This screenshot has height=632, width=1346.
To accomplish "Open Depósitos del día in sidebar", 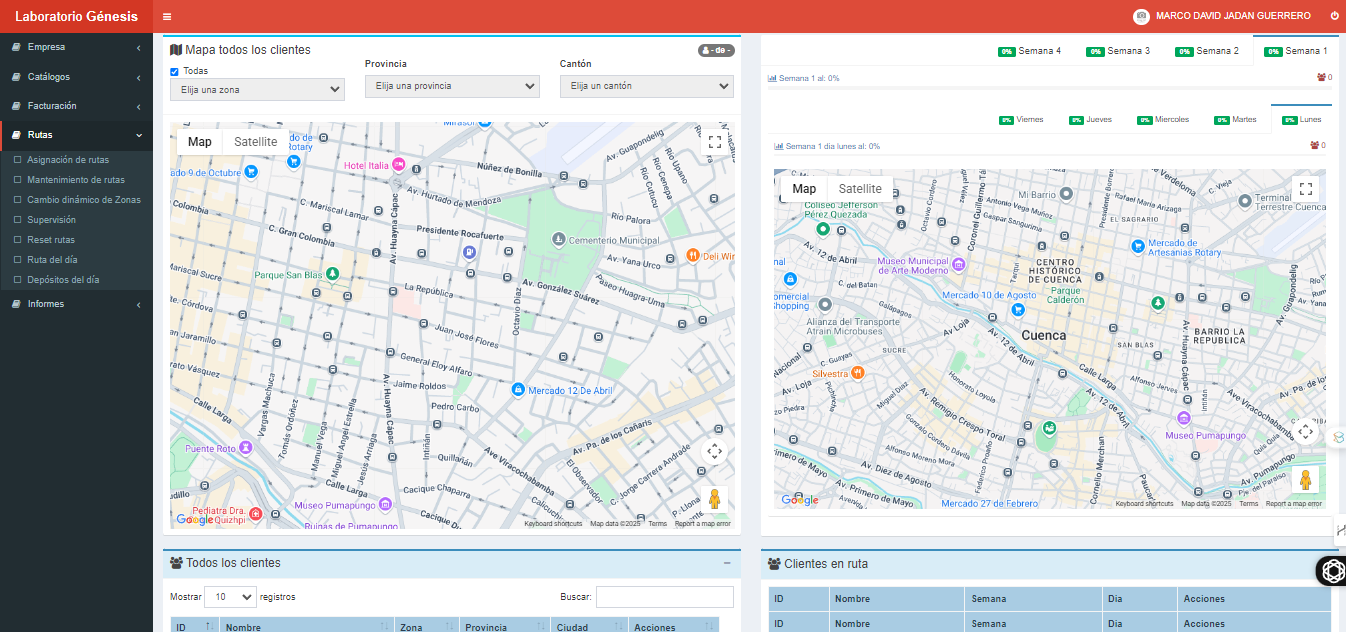I will pyautogui.click(x=63, y=280).
